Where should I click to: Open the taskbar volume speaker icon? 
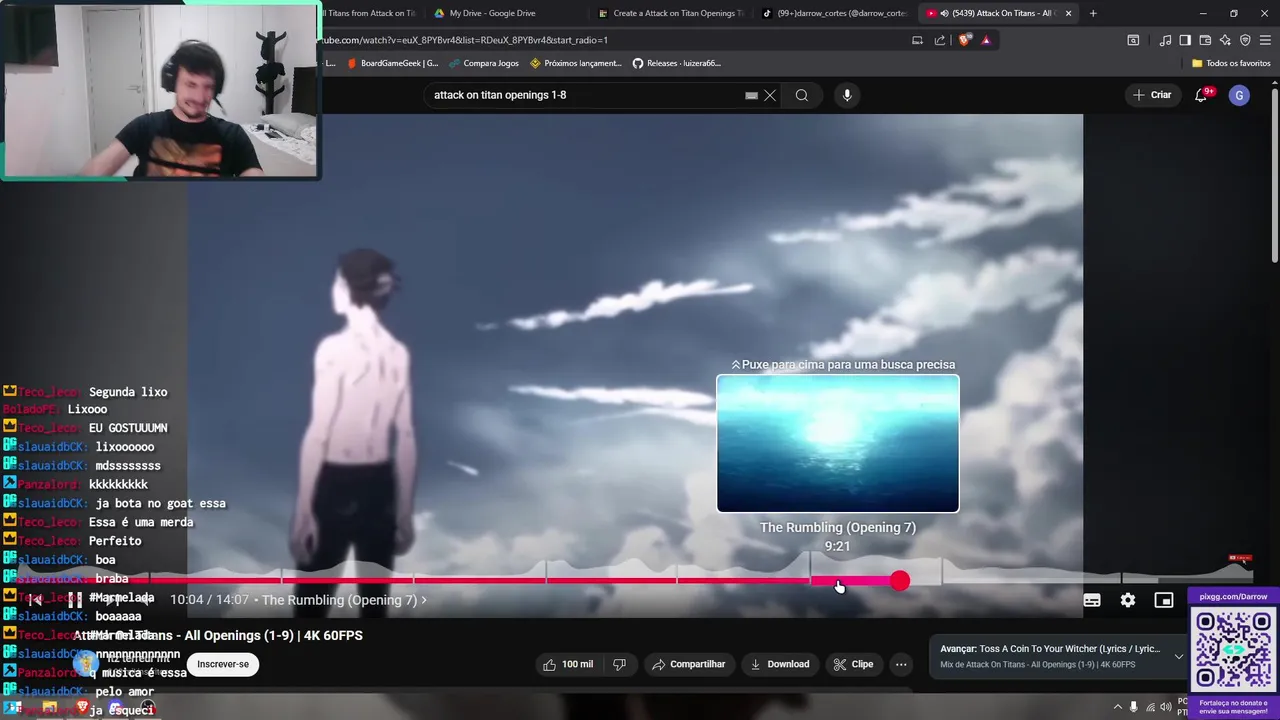click(x=1166, y=707)
